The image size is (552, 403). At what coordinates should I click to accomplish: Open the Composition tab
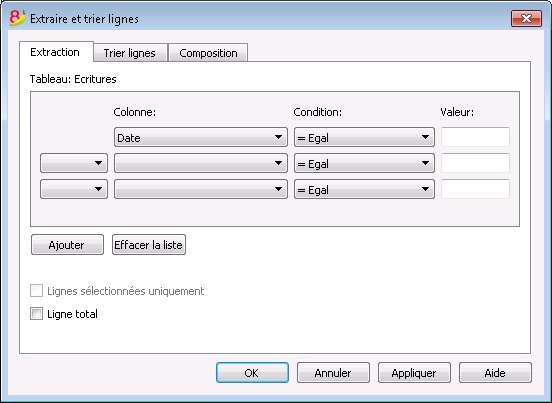click(208, 53)
